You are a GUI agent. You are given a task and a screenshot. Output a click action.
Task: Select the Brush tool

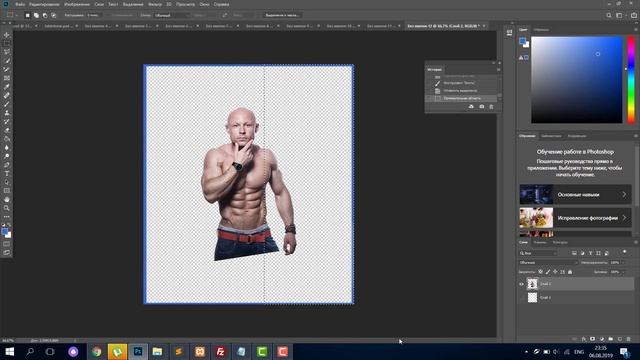(7, 104)
